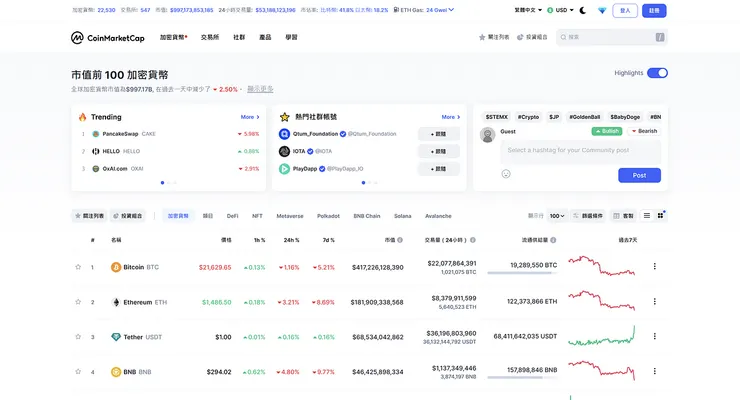Click the emoji smiley icon in post box
The height and width of the screenshot is (400, 740).
pos(506,174)
